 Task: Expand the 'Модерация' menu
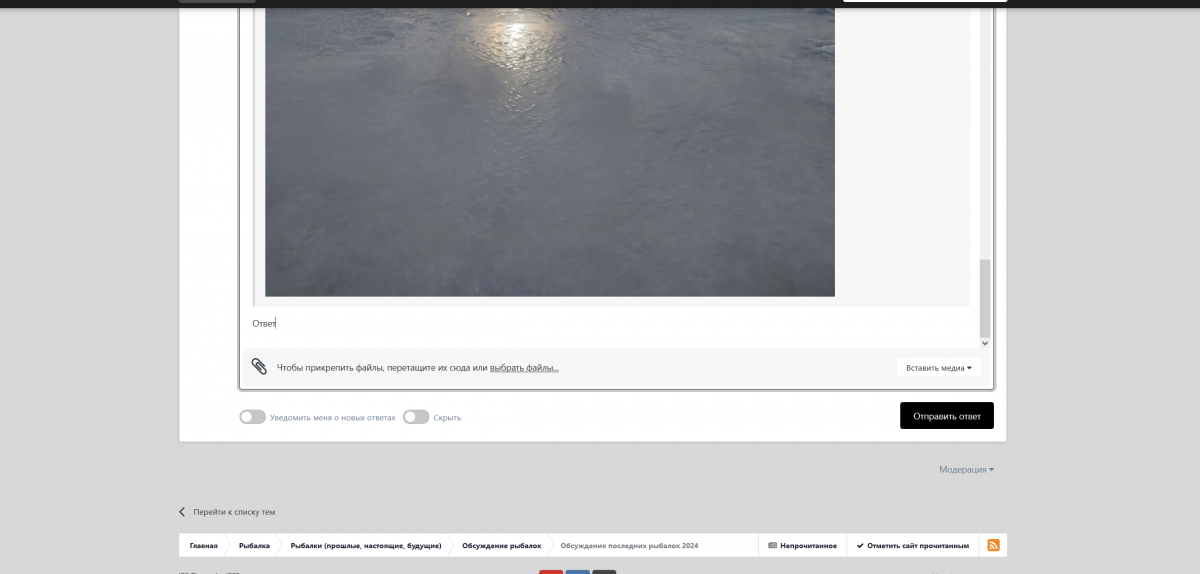click(x=966, y=469)
